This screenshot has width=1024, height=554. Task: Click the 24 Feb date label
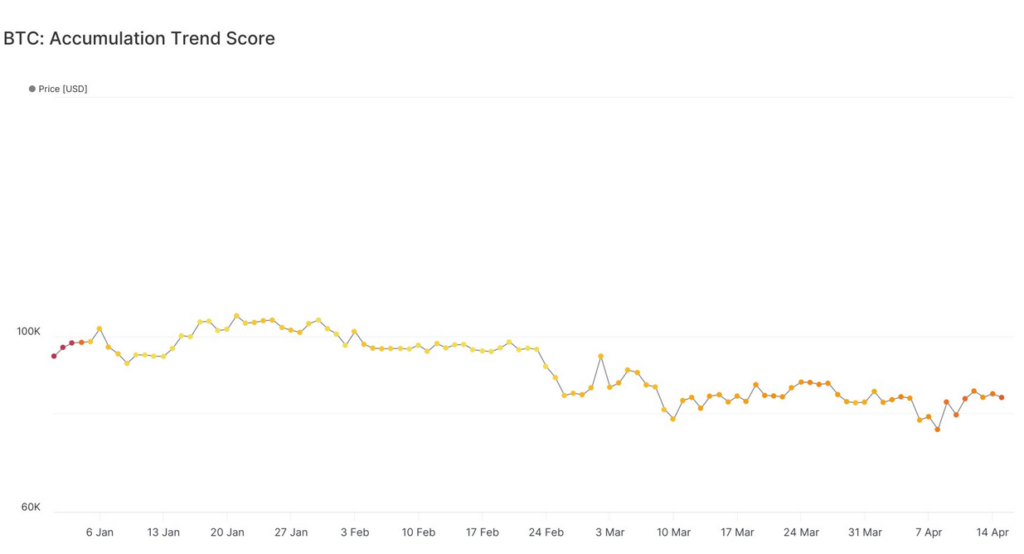(x=546, y=532)
